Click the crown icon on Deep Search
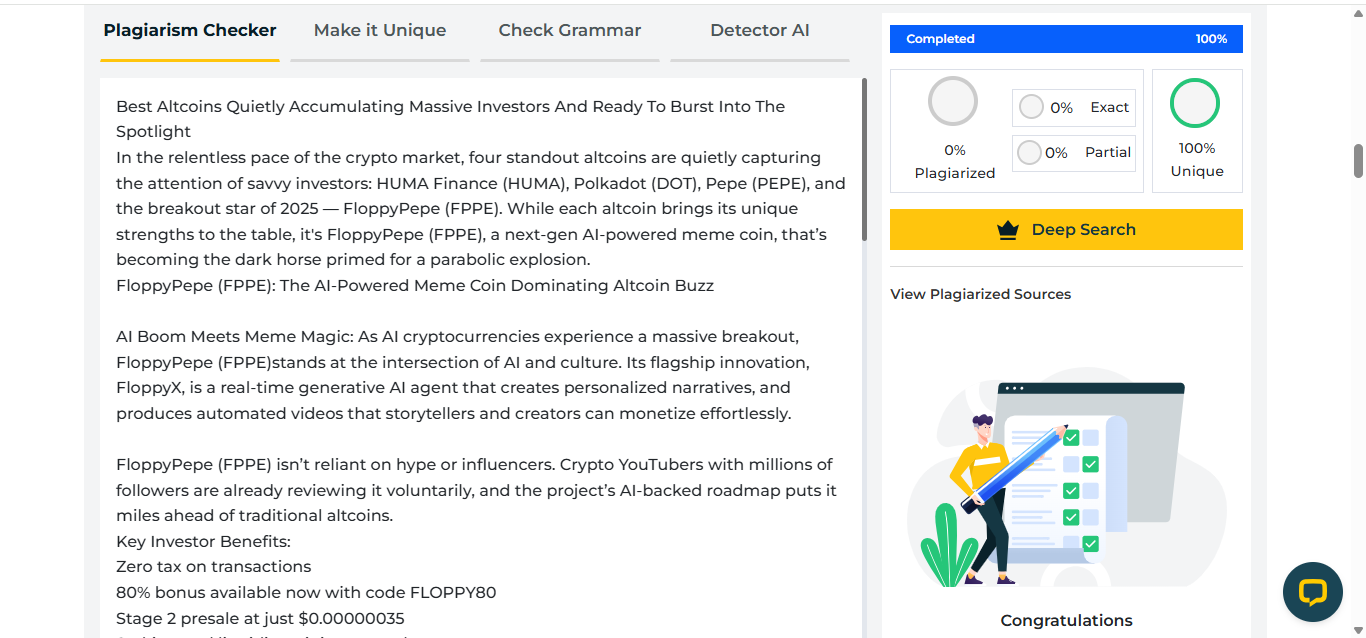 pos(1008,230)
